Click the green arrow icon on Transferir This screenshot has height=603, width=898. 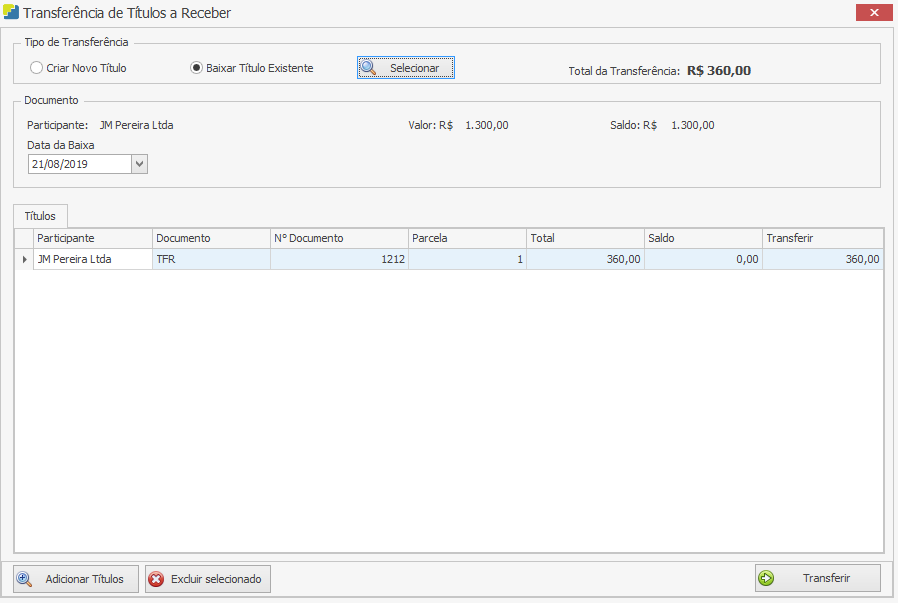click(767, 578)
